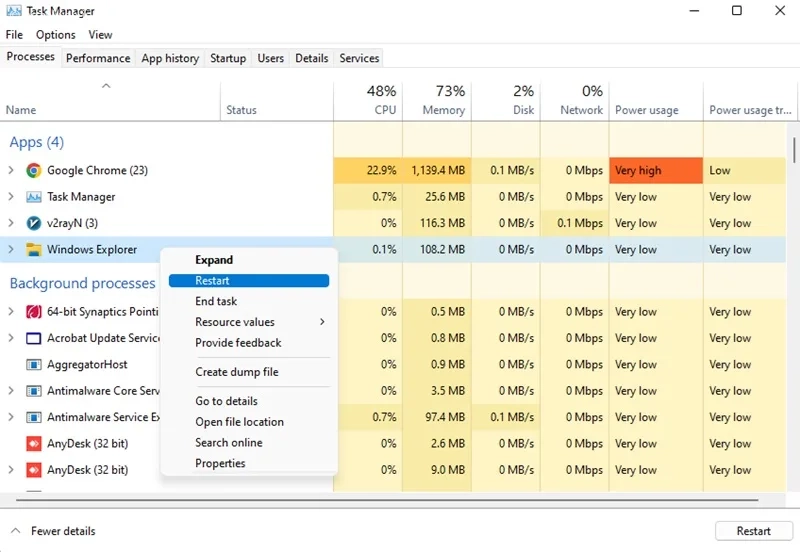
Task: Click the first AnyDesk (32 bit) icon
Action: pyautogui.click(x=34, y=443)
